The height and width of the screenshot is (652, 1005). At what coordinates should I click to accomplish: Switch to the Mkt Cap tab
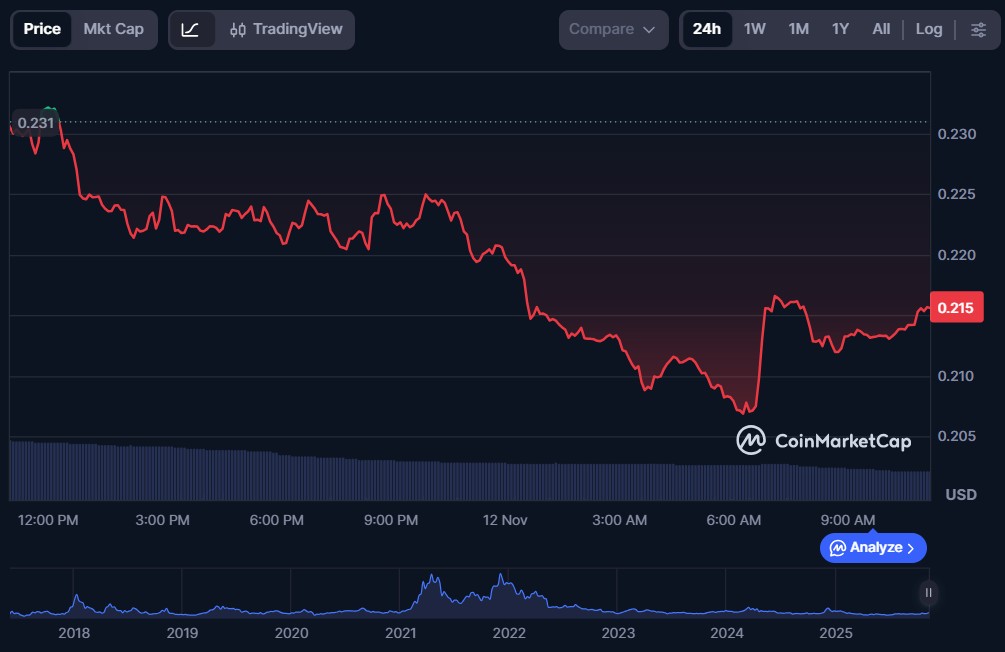(x=113, y=29)
